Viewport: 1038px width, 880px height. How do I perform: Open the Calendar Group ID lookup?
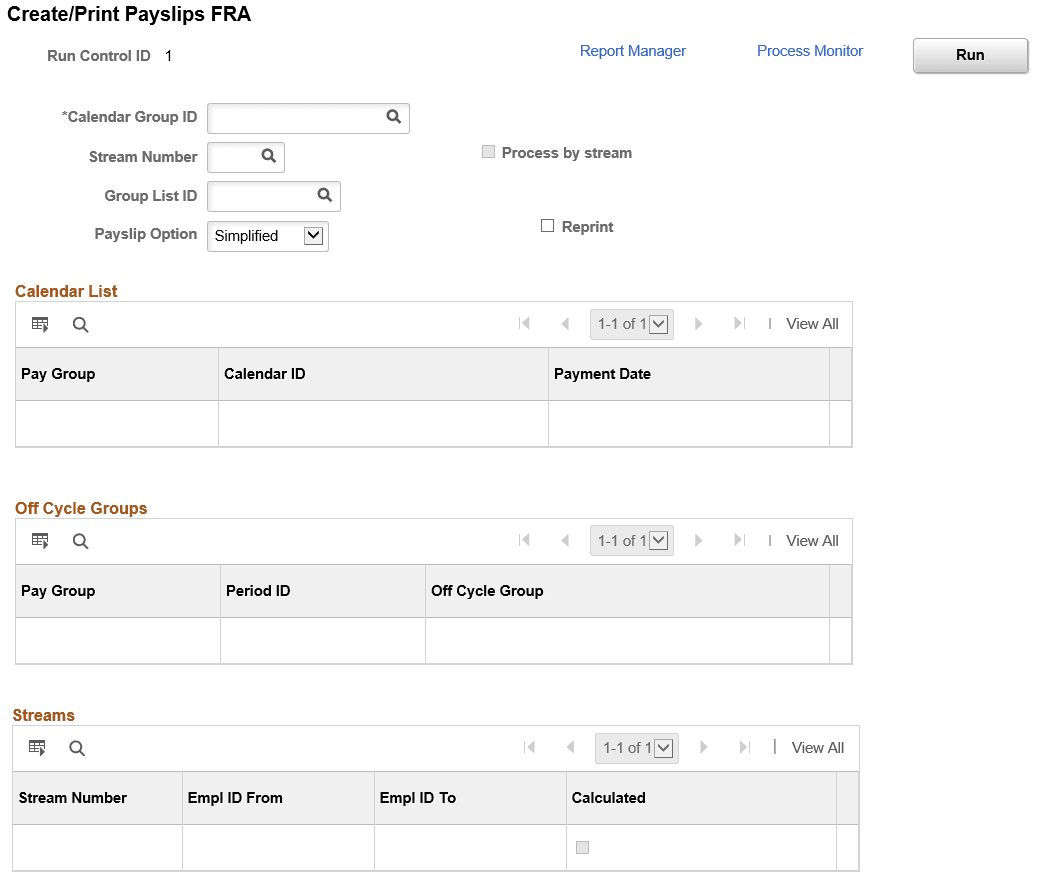pyautogui.click(x=392, y=117)
